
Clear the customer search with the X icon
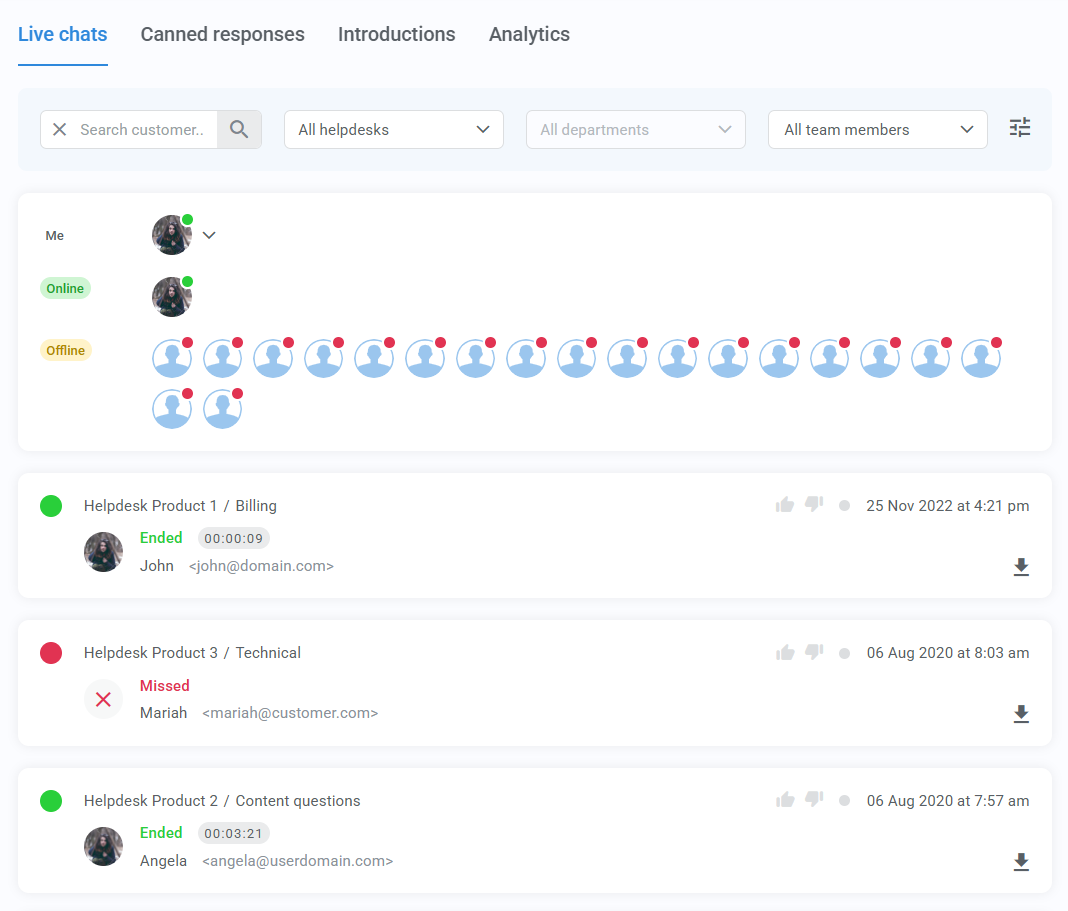point(59,129)
